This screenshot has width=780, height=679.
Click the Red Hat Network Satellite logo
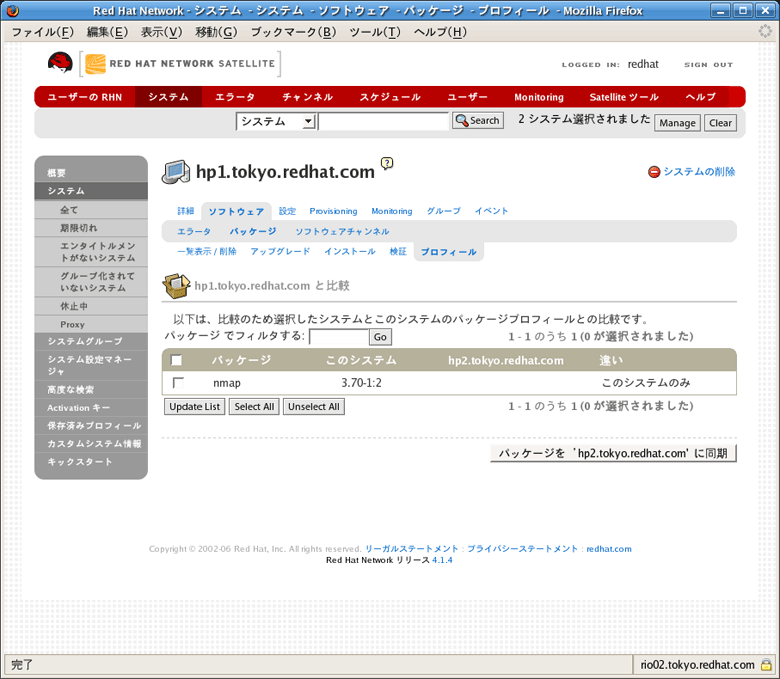[x=180, y=64]
